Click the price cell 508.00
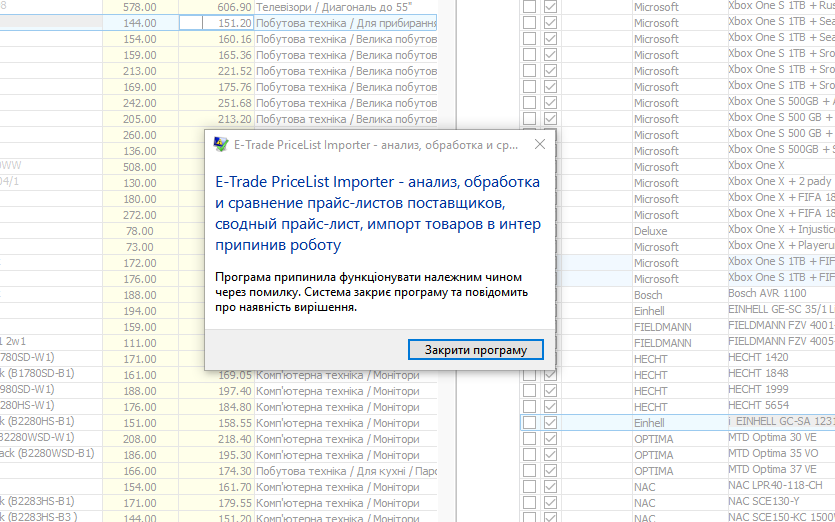Image resolution: width=835 pixels, height=522 pixels. (140, 167)
